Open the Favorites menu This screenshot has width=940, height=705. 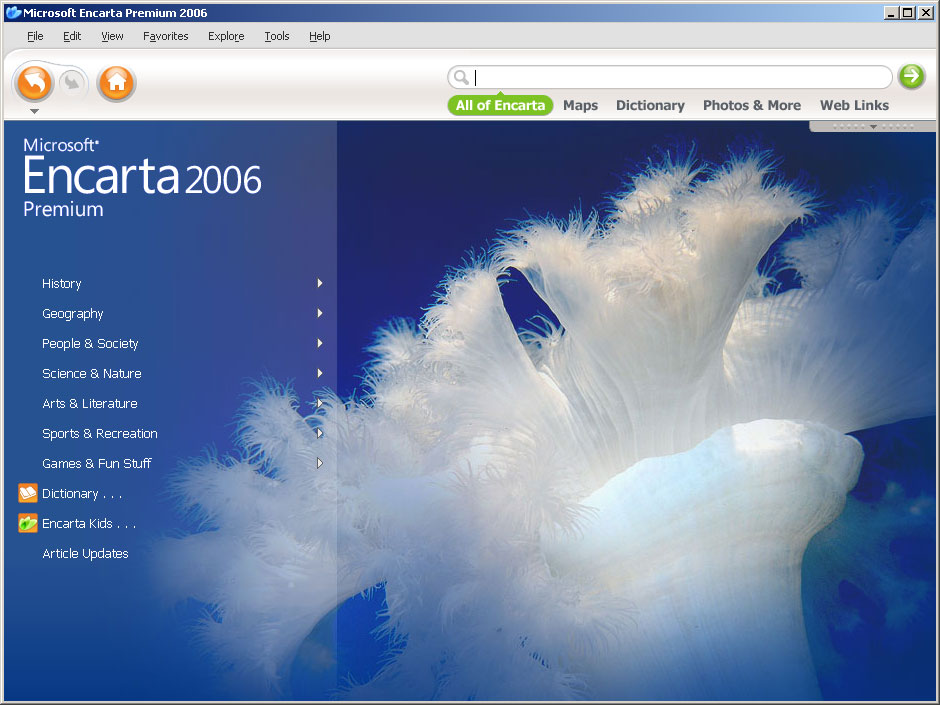point(165,36)
